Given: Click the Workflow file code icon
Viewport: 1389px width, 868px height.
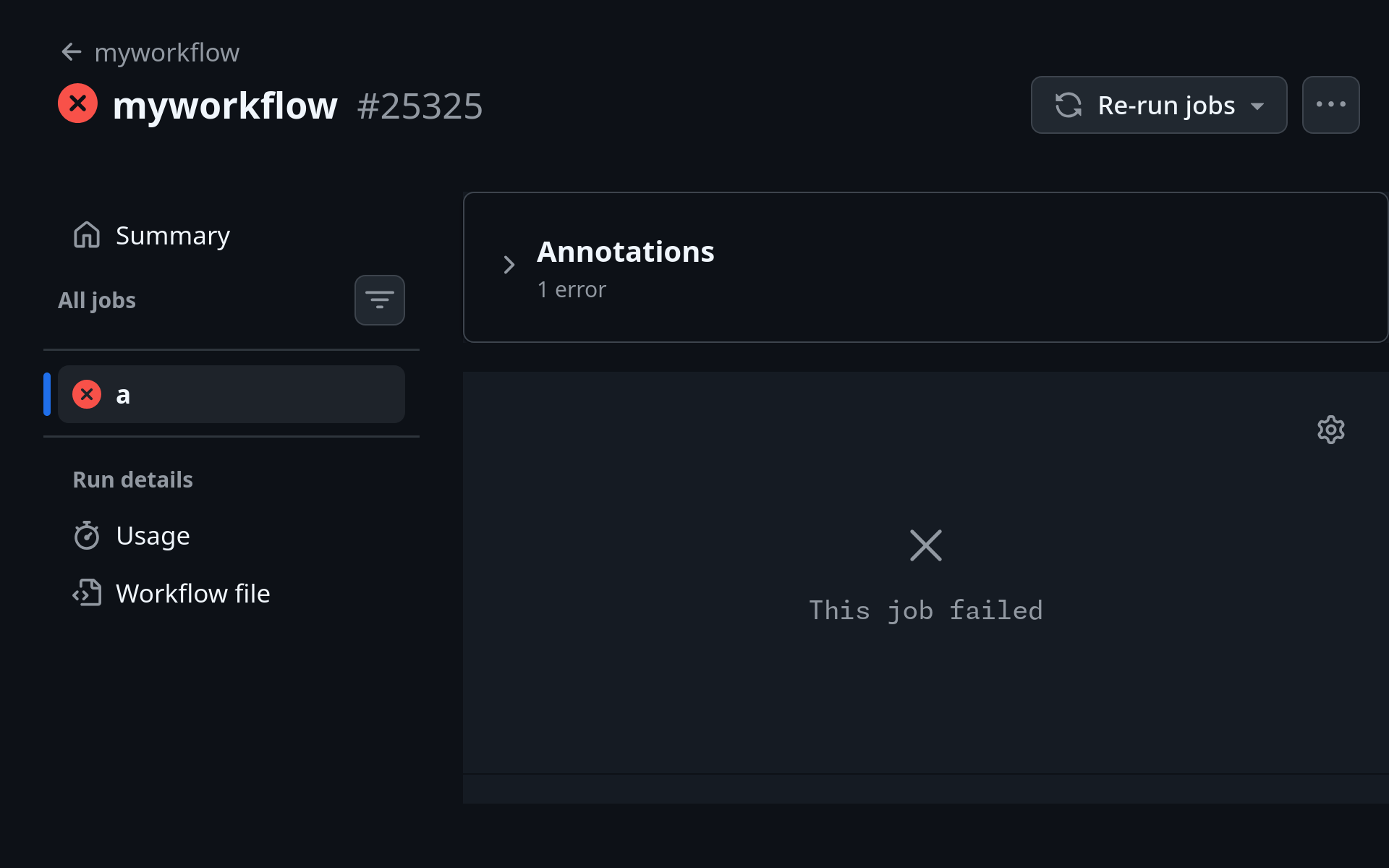Looking at the screenshot, I should point(87,593).
